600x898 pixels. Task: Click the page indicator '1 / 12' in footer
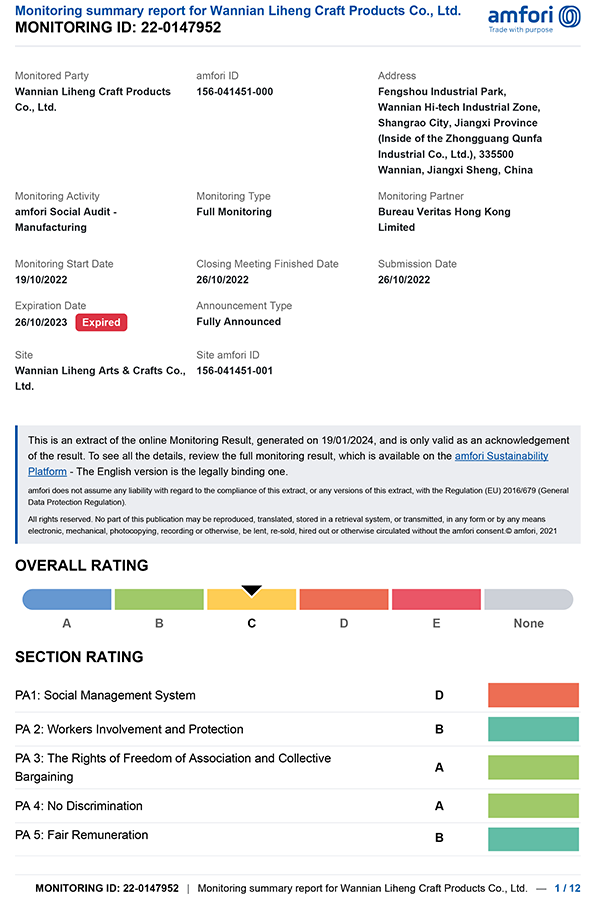coord(567,888)
